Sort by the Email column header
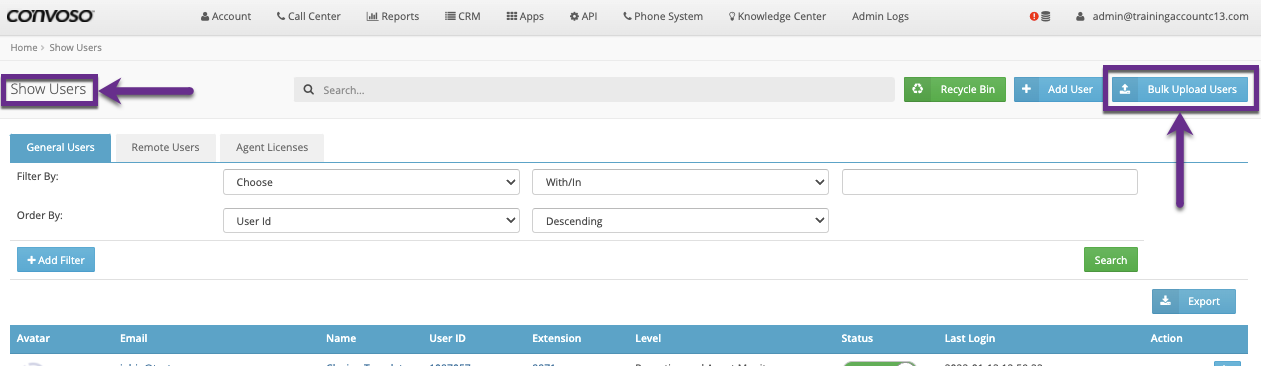 (133, 339)
